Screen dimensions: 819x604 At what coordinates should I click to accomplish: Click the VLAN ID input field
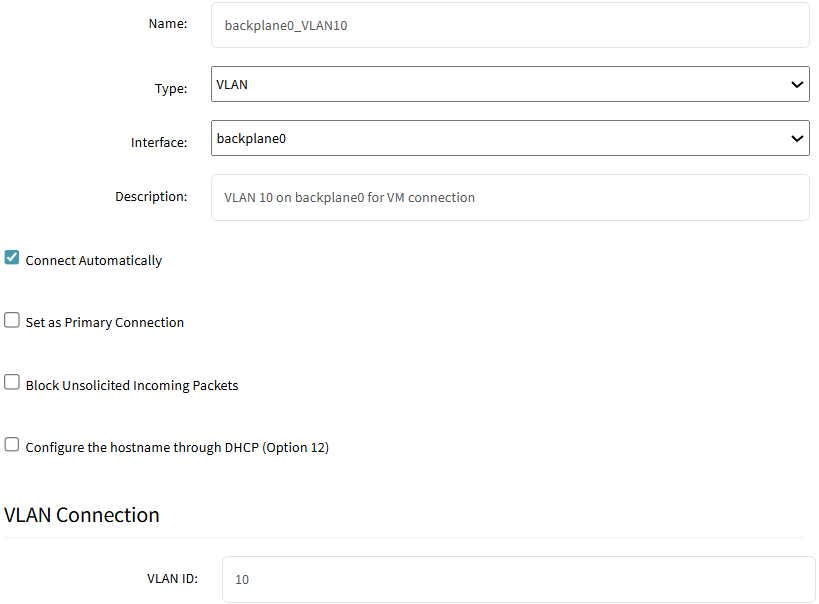pyautogui.click(x=519, y=579)
